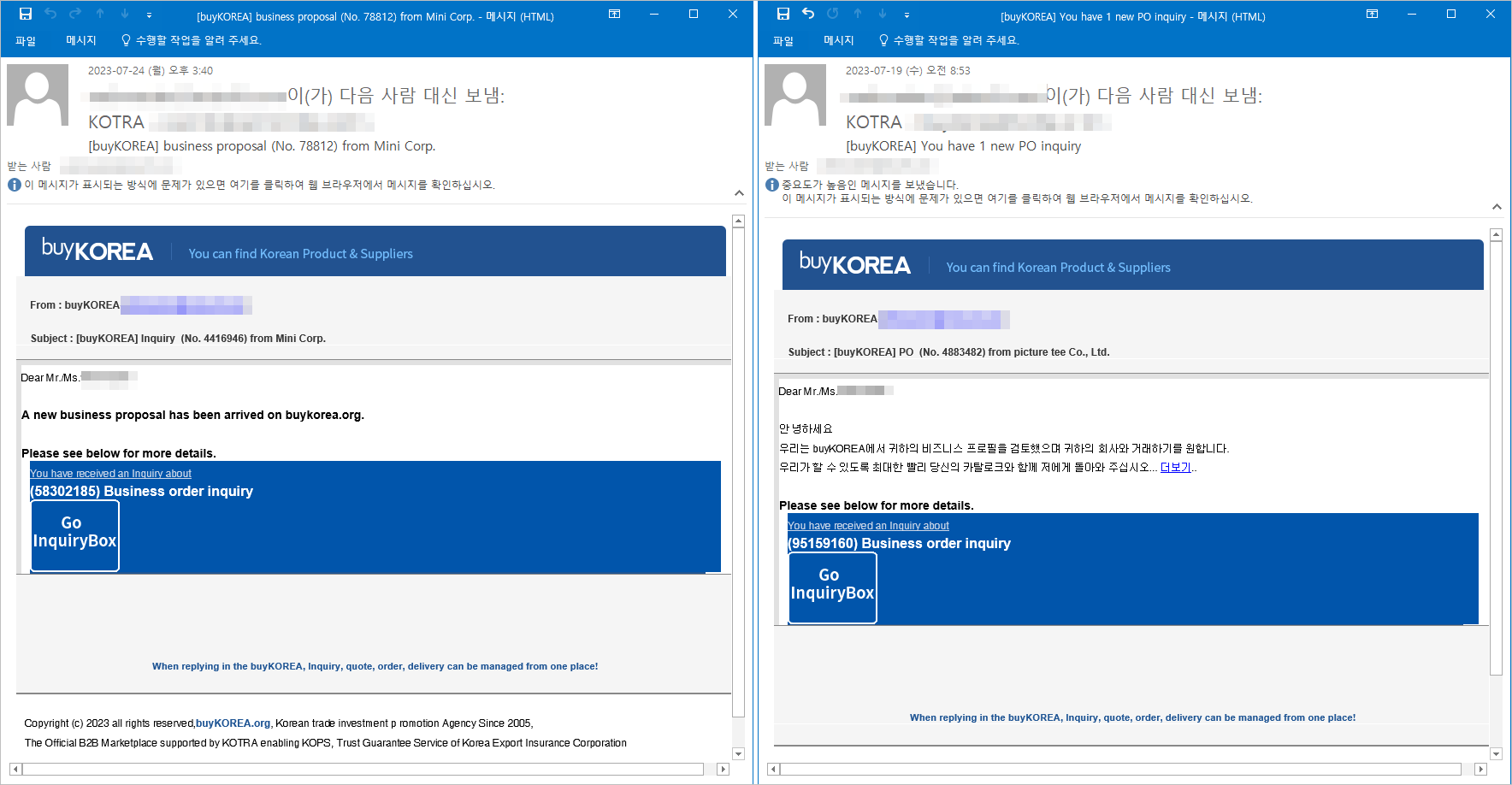Click 'You have received an Inquiry about' link in left email
Image resolution: width=1512 pixels, height=785 pixels.
click(110, 474)
